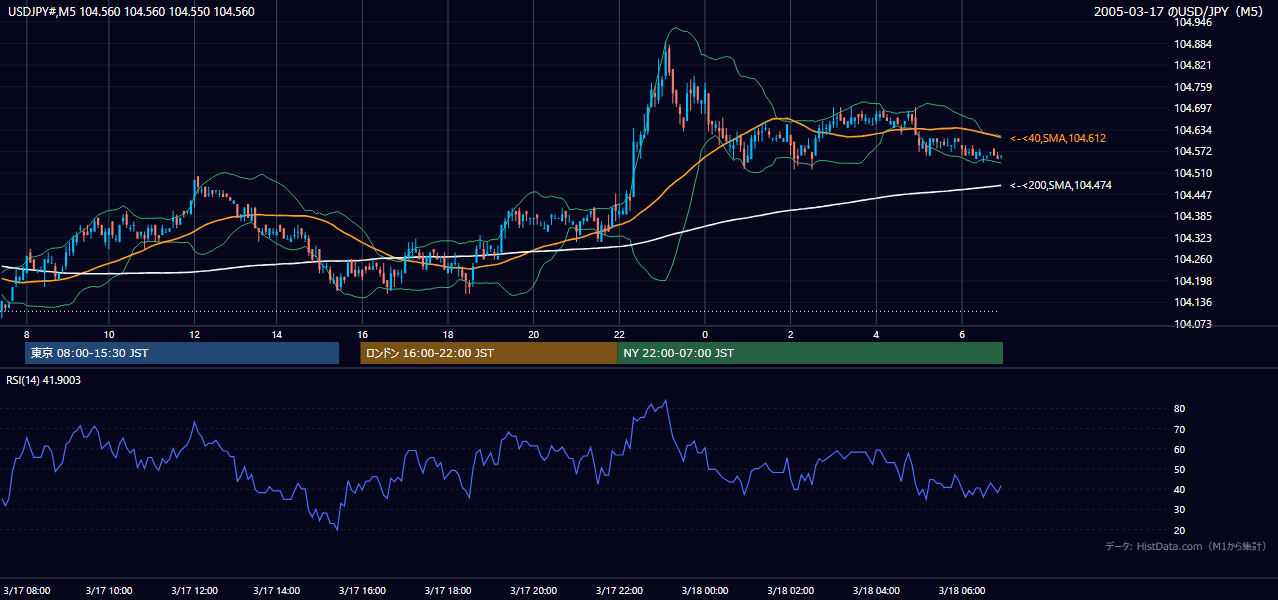Select hour tick 12 under the price chart
Image resolution: width=1278 pixels, height=600 pixels.
tap(194, 334)
